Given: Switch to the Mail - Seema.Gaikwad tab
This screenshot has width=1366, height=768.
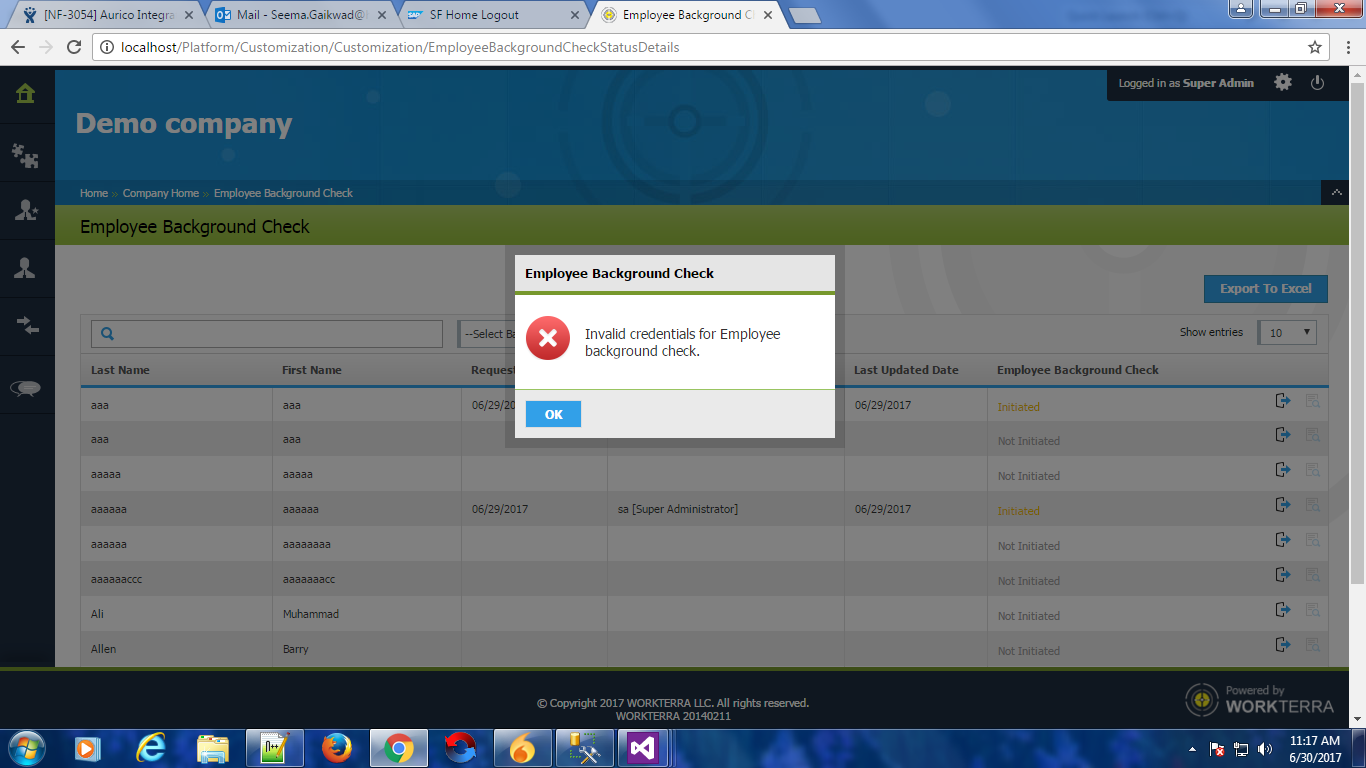Looking at the screenshot, I should pos(298,15).
